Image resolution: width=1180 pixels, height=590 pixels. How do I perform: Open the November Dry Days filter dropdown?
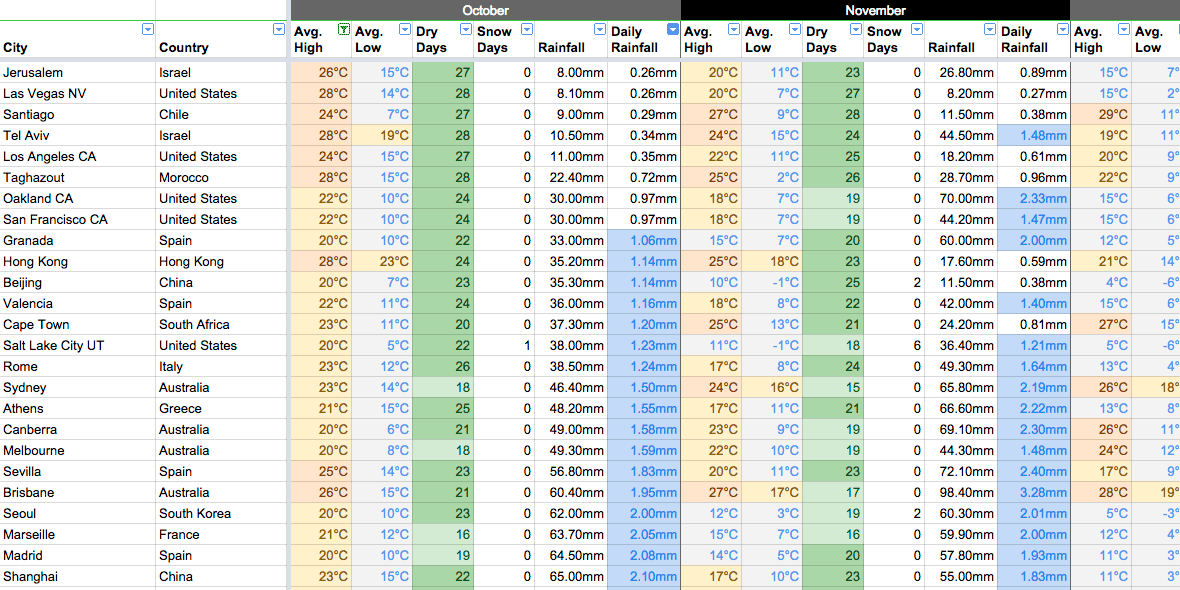pos(856,29)
